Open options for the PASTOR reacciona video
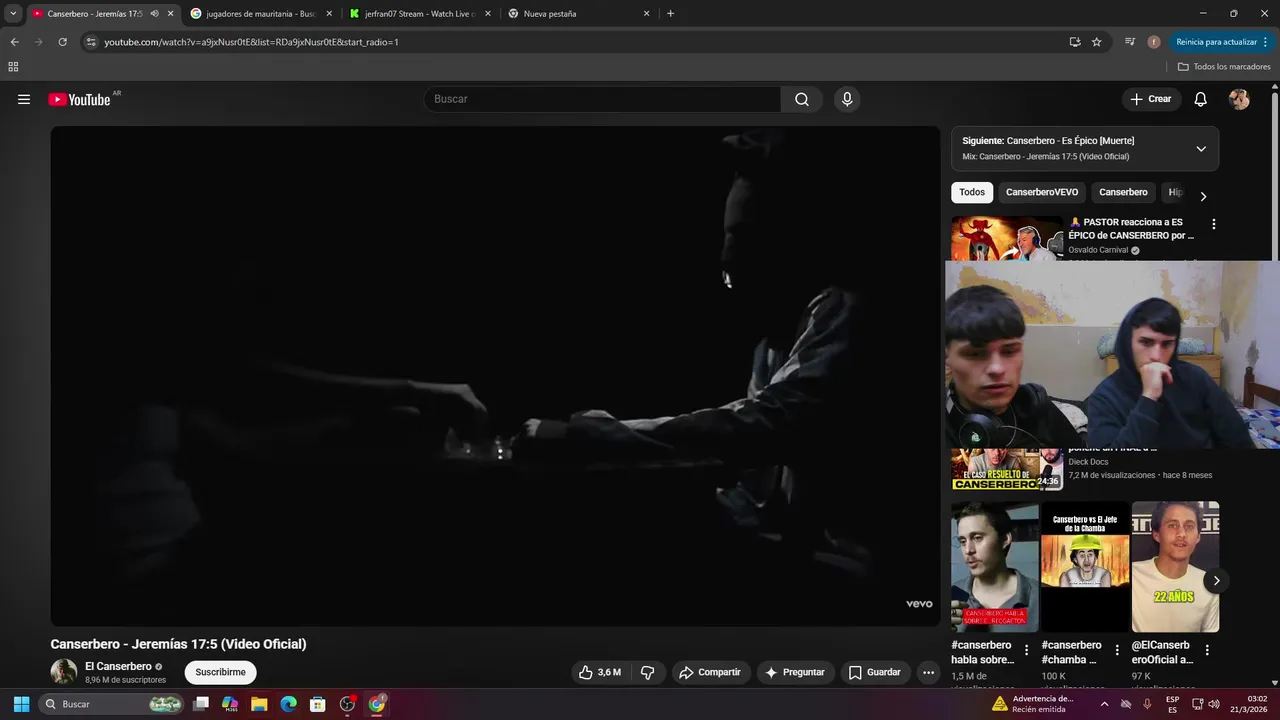 coord(1213,225)
